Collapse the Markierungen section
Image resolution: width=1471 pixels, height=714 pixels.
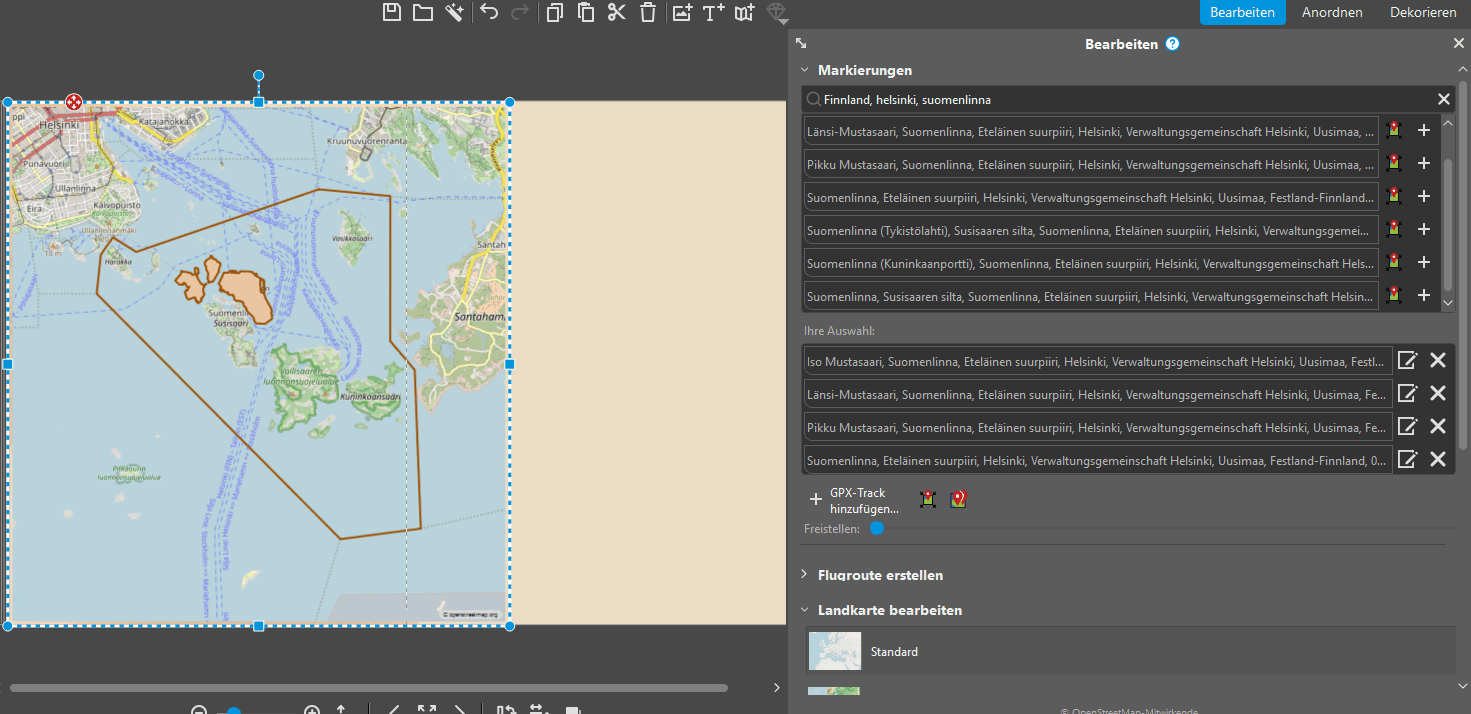pos(804,70)
